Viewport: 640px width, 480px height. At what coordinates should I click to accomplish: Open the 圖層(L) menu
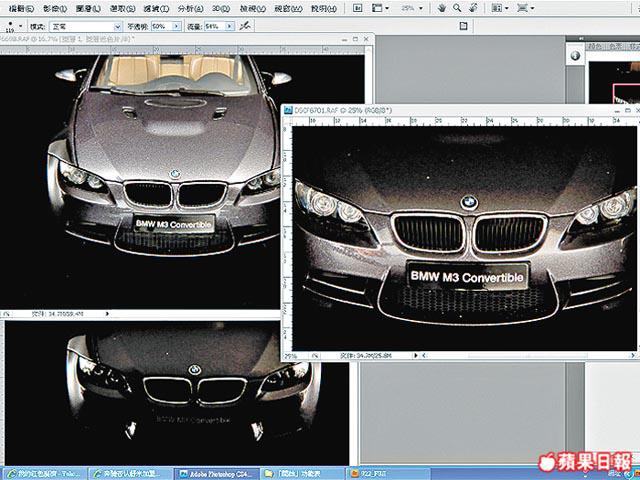(x=89, y=8)
